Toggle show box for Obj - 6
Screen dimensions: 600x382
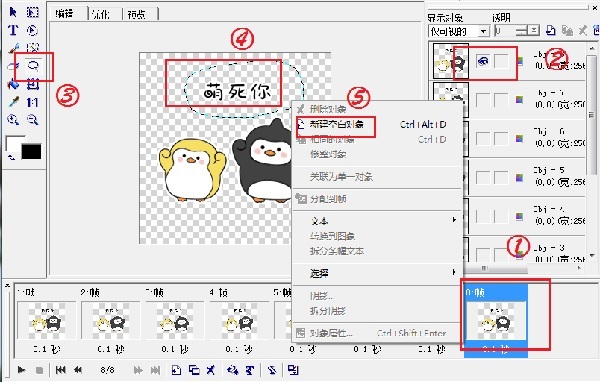point(483,139)
